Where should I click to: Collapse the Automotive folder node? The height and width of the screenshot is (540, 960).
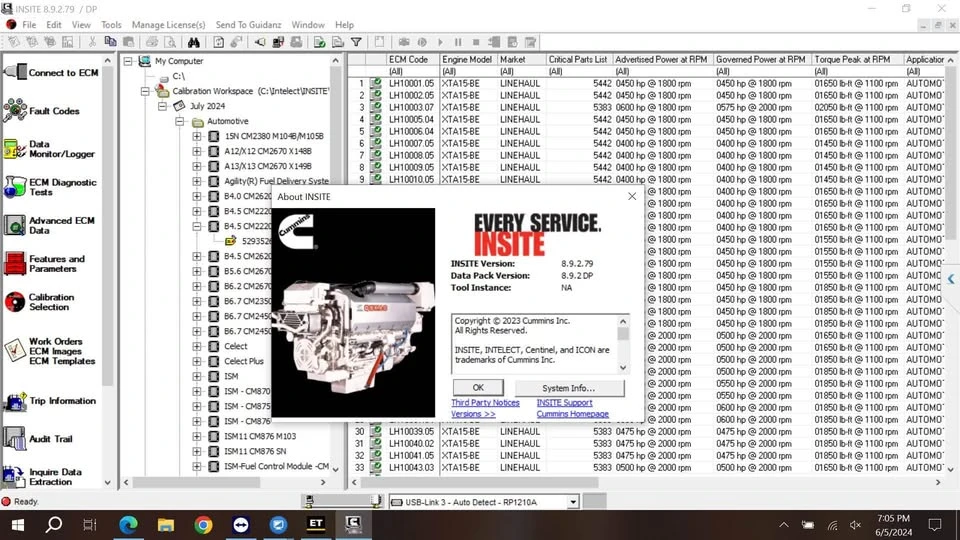coord(179,121)
